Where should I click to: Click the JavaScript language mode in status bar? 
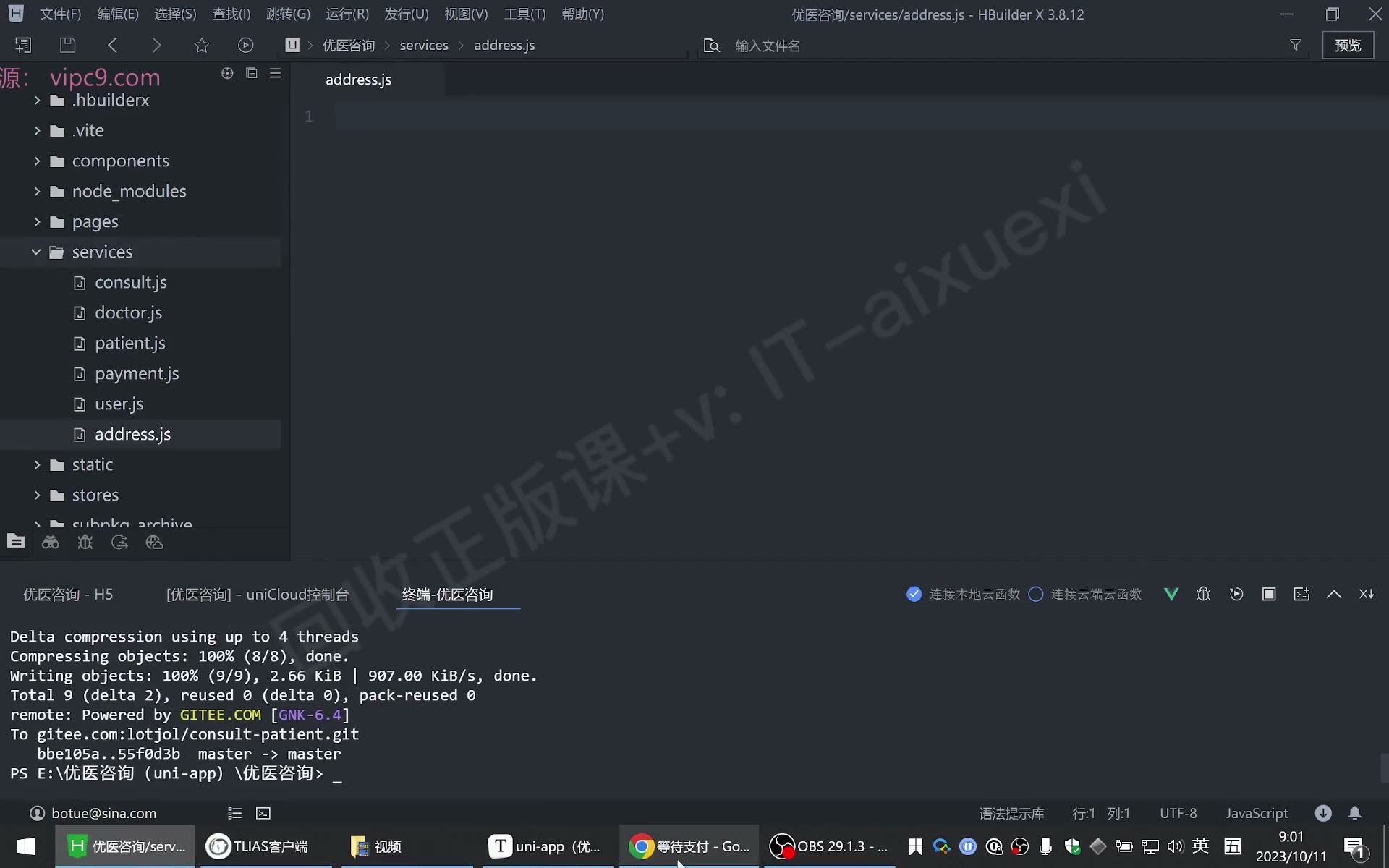click(1257, 813)
